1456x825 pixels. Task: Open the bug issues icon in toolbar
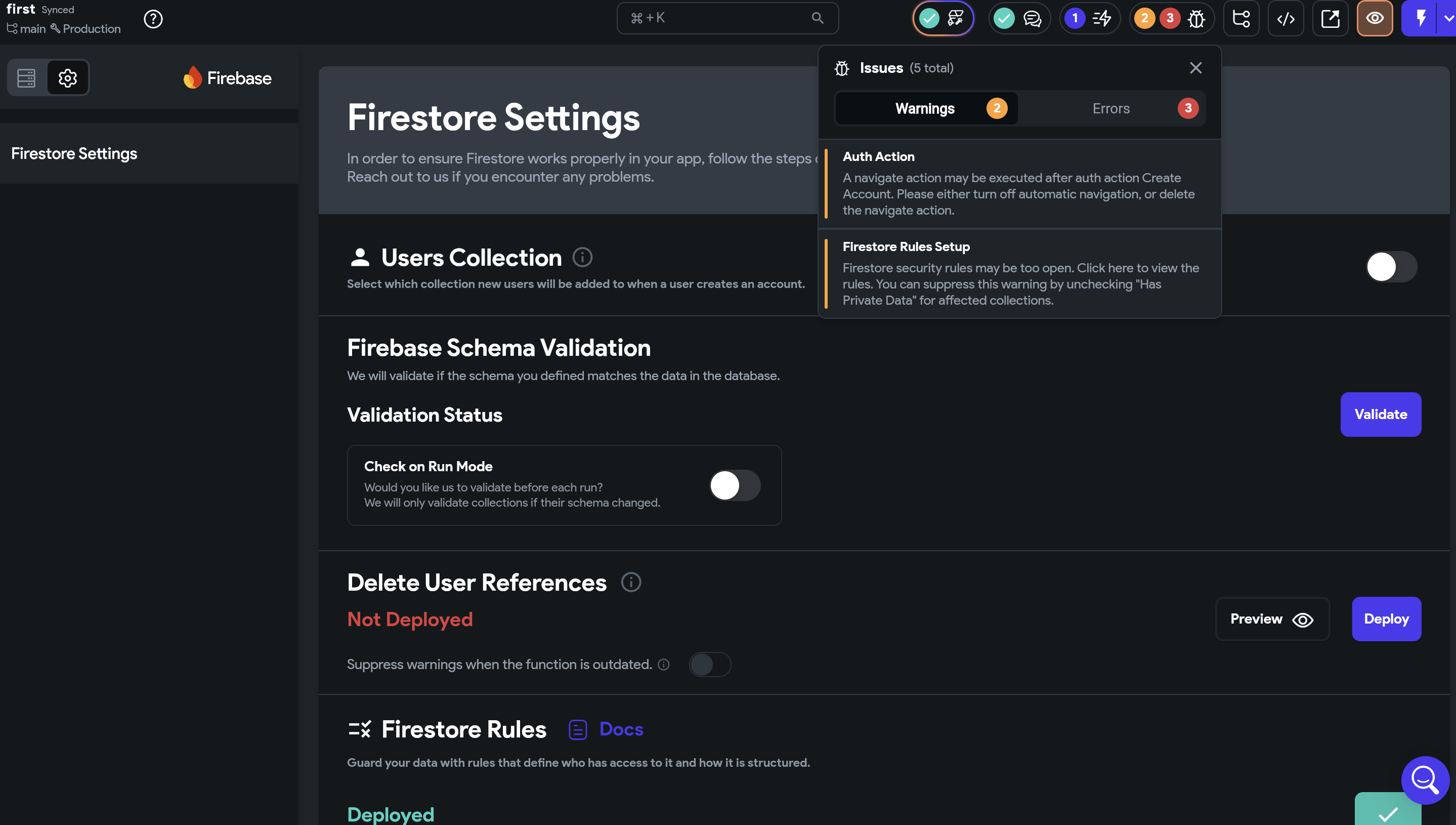tap(1196, 19)
